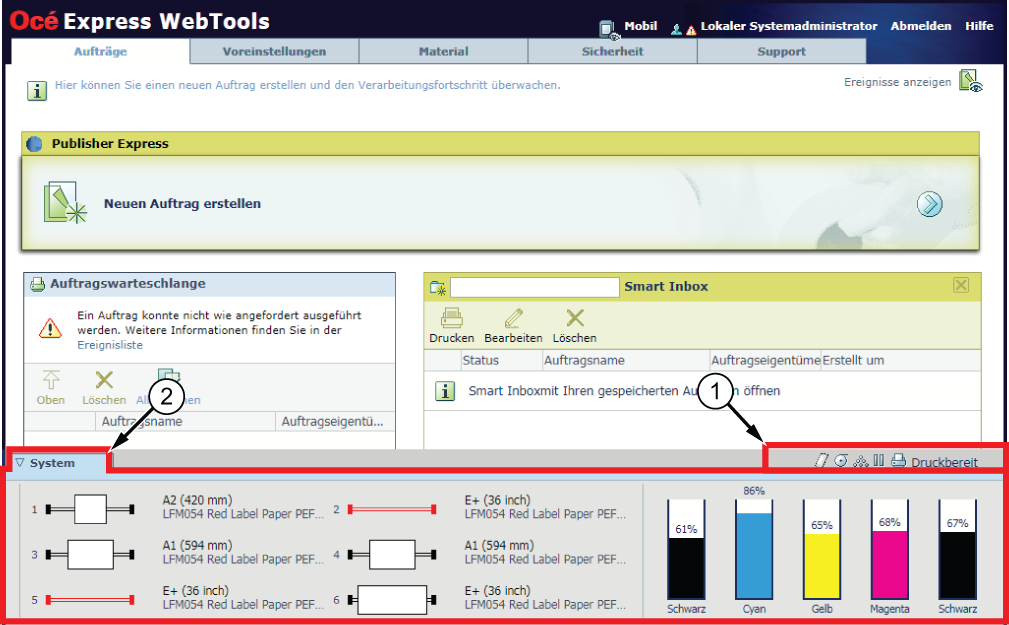Screen dimensions: 1009x625
Task: Click roll 3's A1 (594 mm) text
Action: click(198, 545)
